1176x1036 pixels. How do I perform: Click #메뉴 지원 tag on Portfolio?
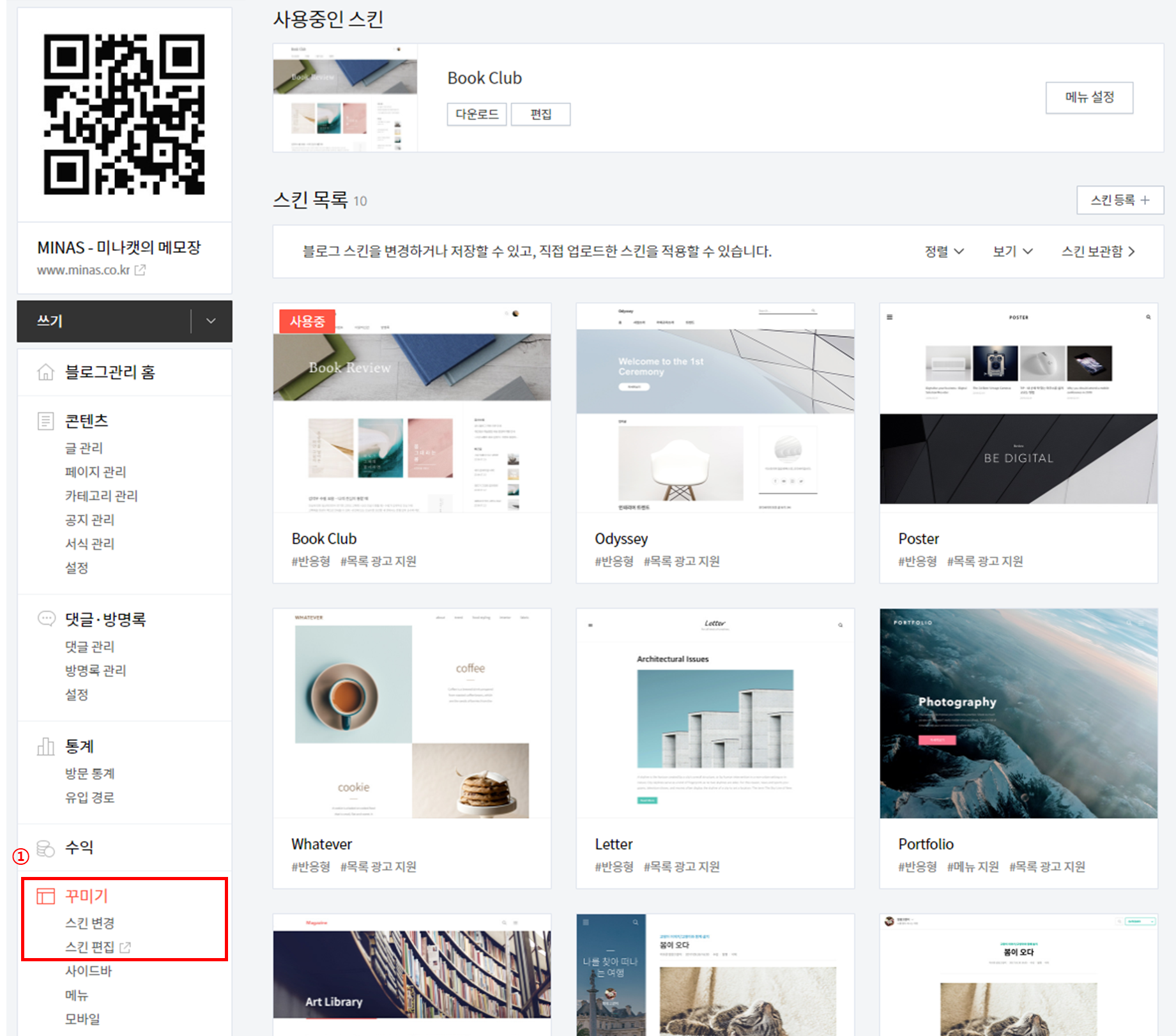point(973,867)
